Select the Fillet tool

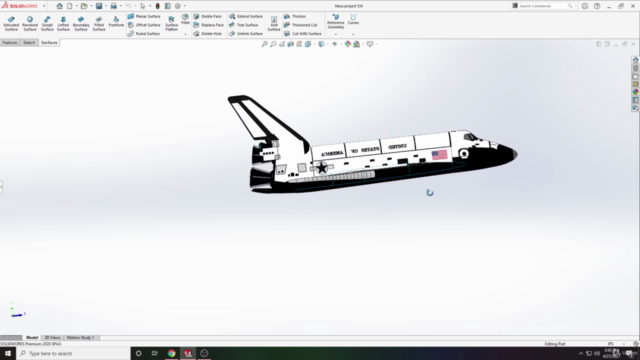(185, 19)
